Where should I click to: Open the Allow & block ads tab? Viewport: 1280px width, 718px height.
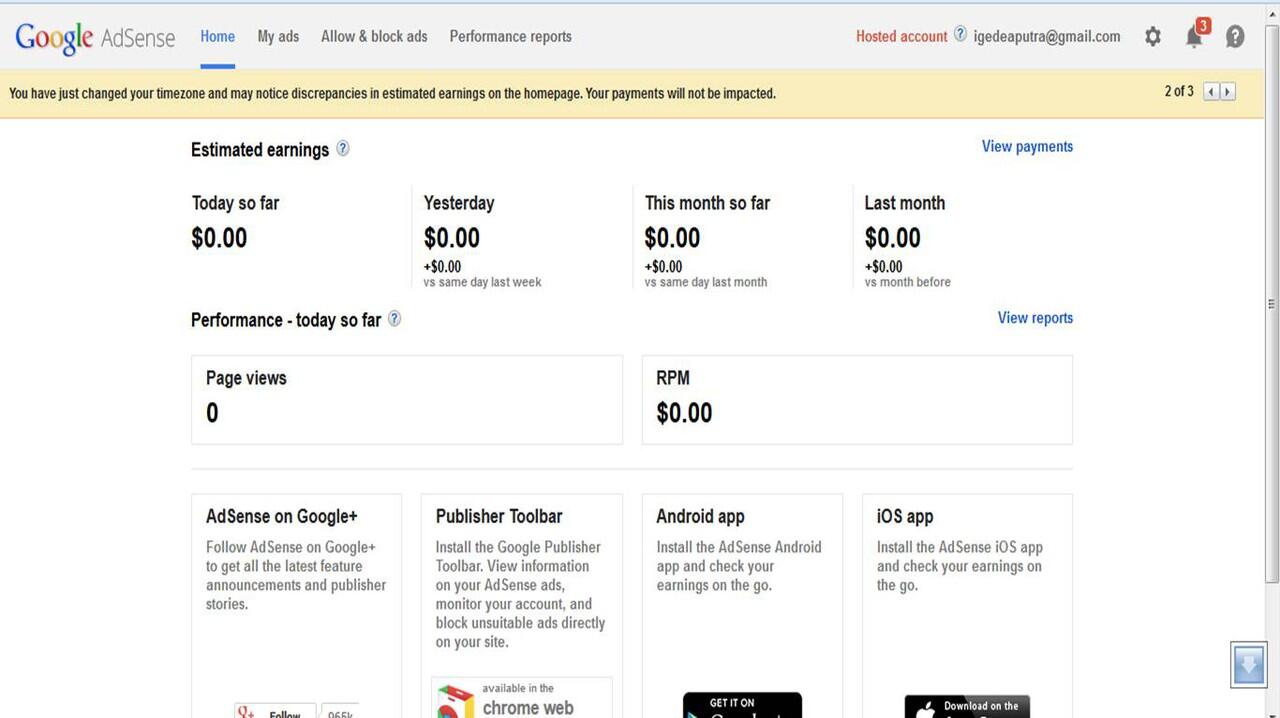(374, 37)
